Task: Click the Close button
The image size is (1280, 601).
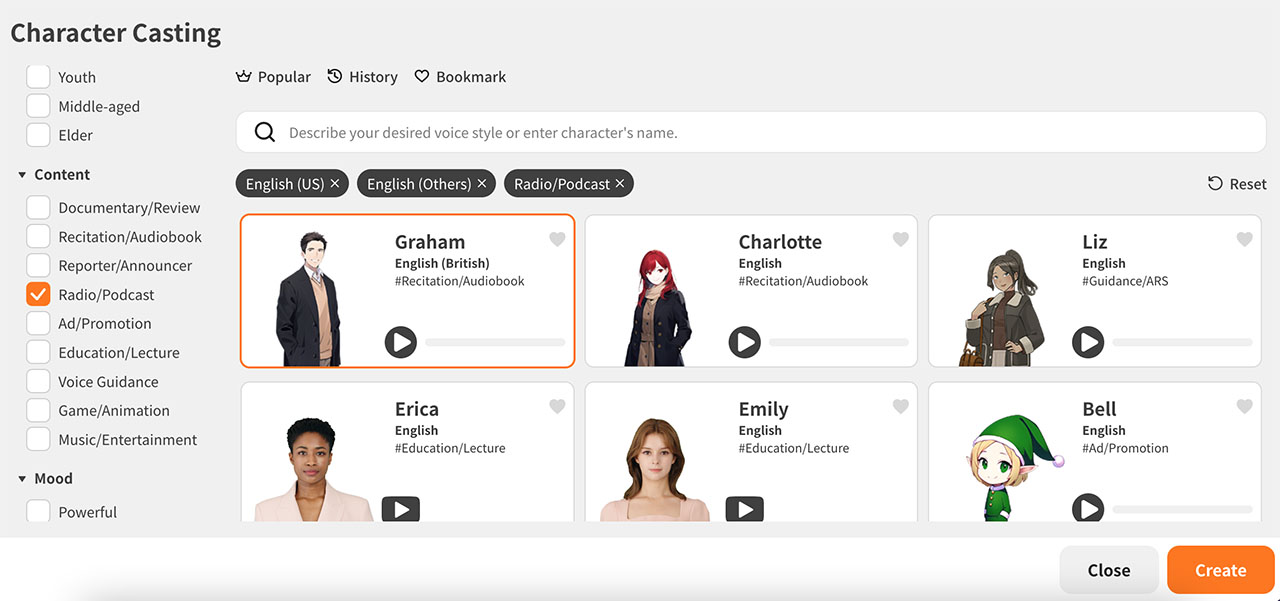Action: tap(1108, 570)
